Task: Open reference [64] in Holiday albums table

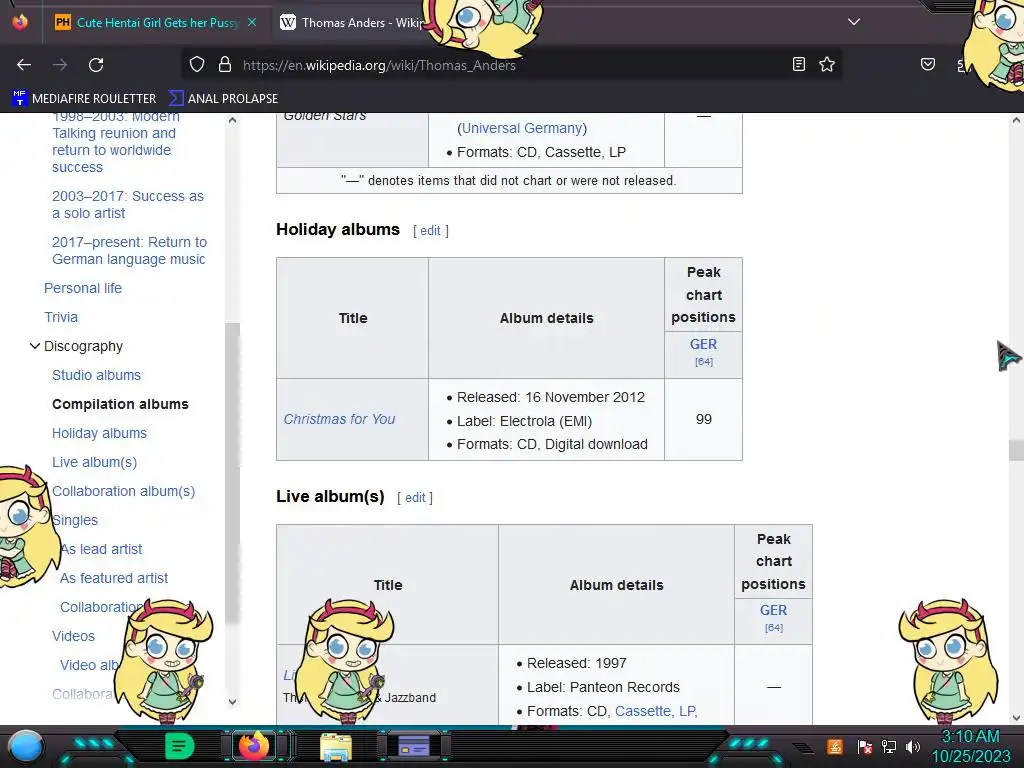Action: click(x=704, y=362)
